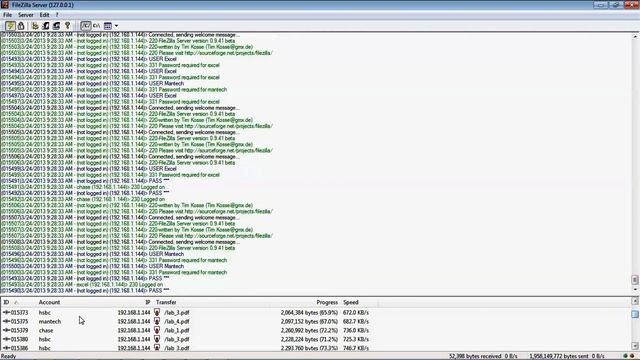
Task: Open server settings from the toolbar
Action: 35,26
